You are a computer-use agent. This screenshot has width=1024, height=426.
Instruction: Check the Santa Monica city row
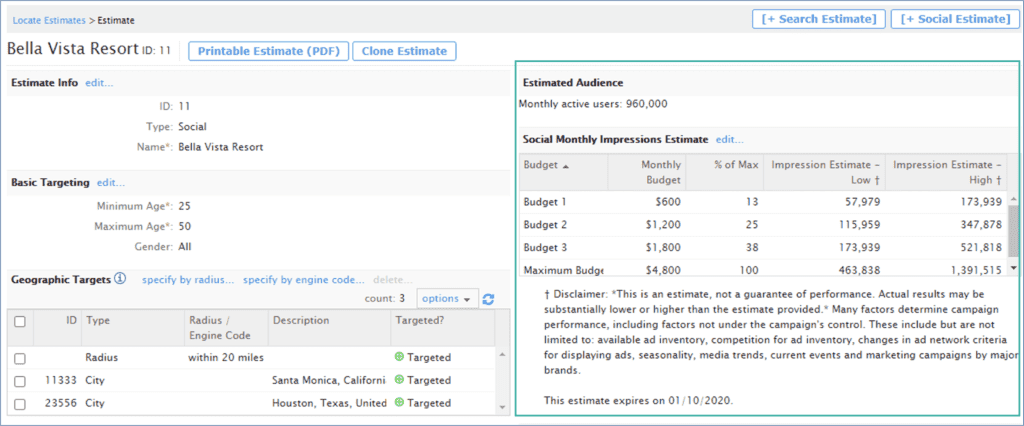click(x=20, y=381)
